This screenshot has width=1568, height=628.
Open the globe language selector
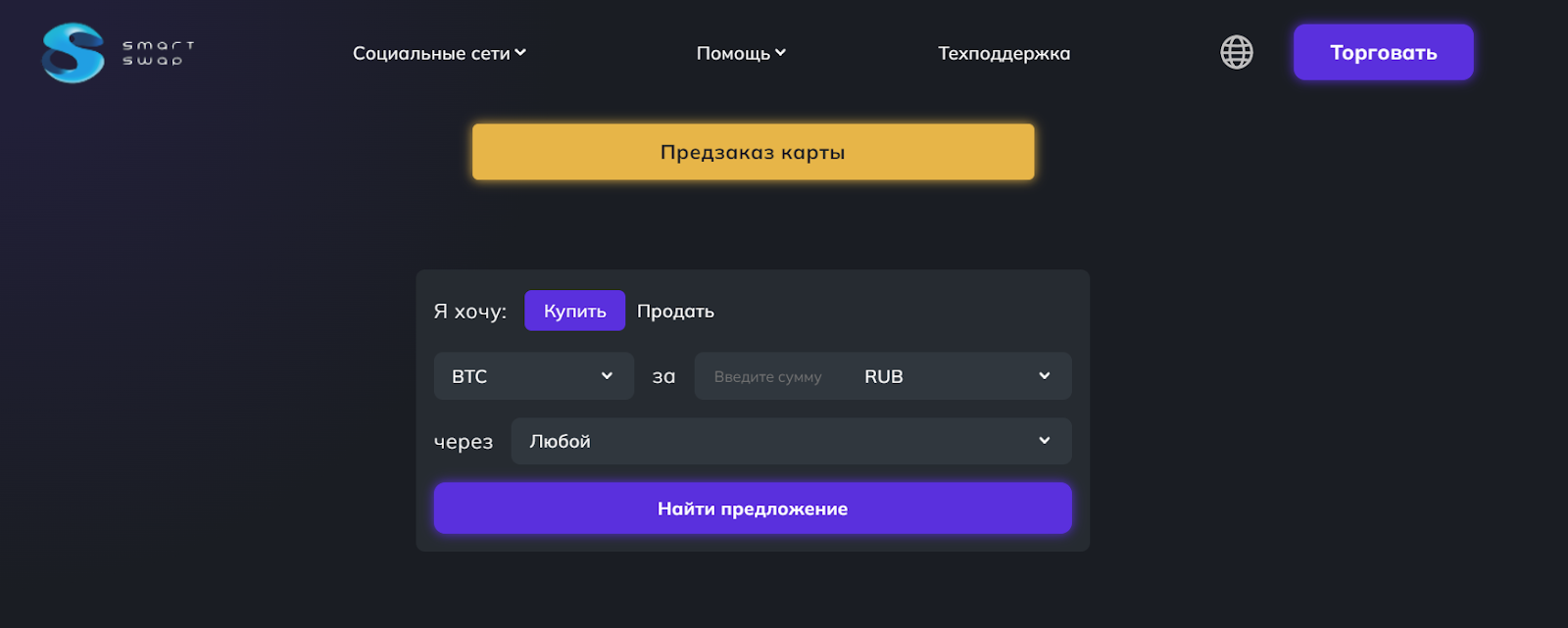pyautogui.click(x=1237, y=52)
